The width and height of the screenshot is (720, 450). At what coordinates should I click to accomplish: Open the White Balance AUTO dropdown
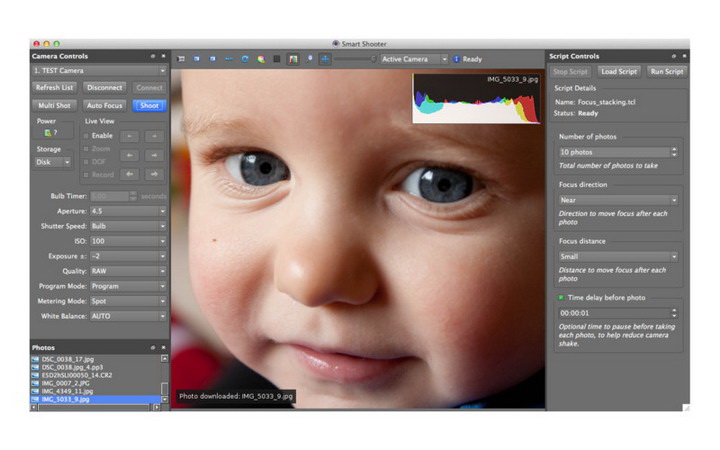(x=128, y=316)
